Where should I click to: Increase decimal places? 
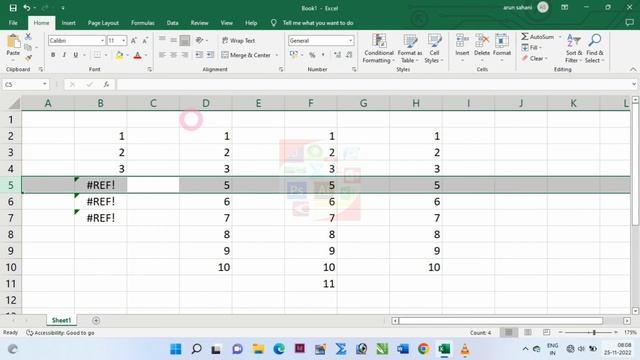point(337,55)
